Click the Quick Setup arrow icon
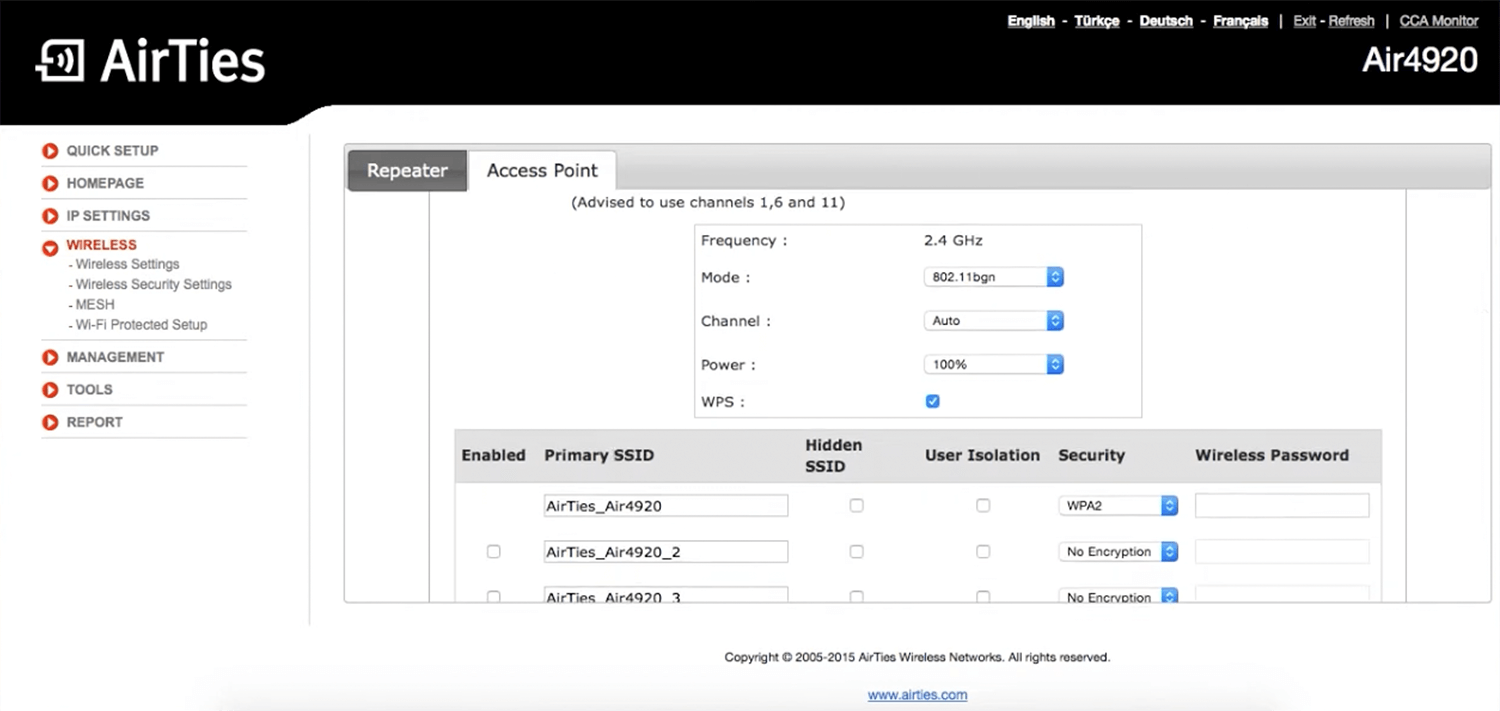1500x711 pixels. click(50, 151)
